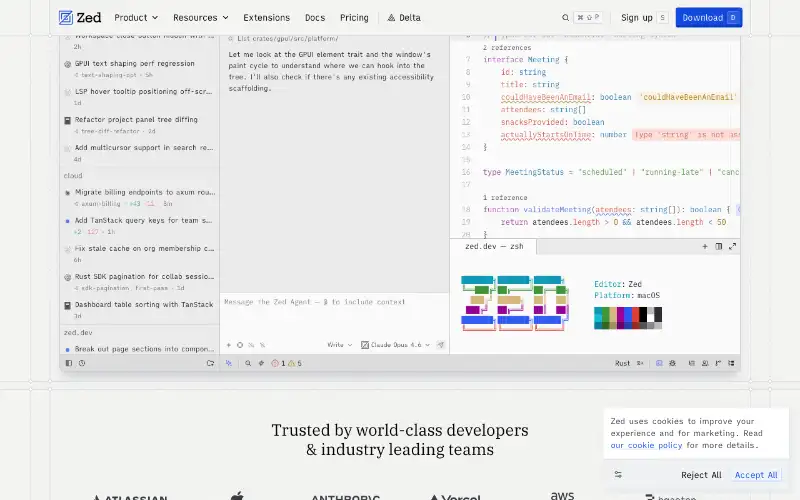Split the terminal pane icon

(718, 246)
